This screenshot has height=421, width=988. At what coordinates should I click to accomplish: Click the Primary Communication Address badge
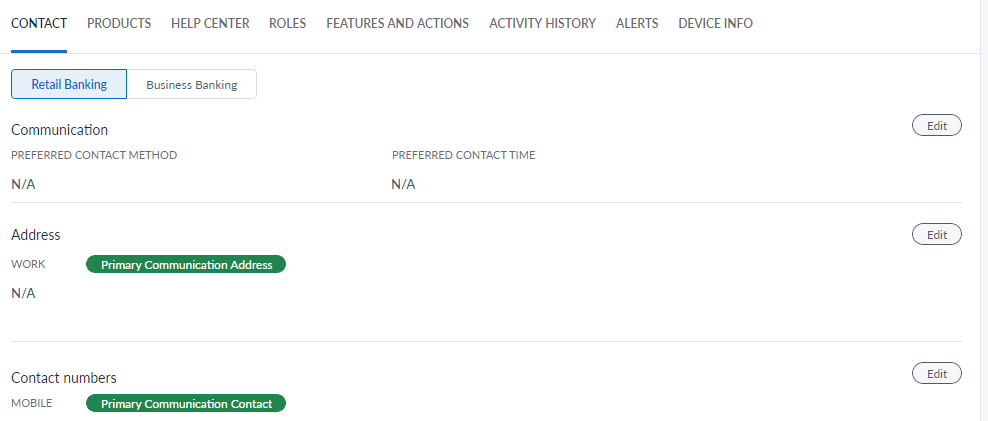tap(186, 265)
